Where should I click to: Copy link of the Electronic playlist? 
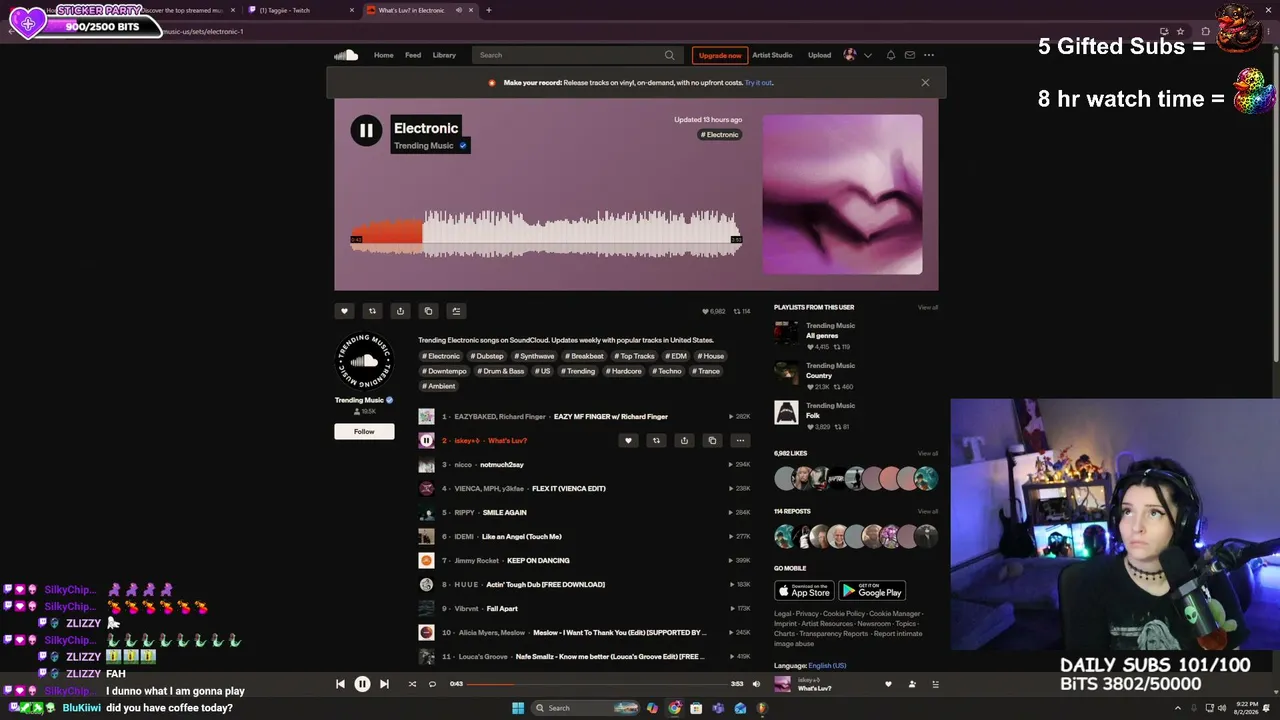click(x=428, y=311)
